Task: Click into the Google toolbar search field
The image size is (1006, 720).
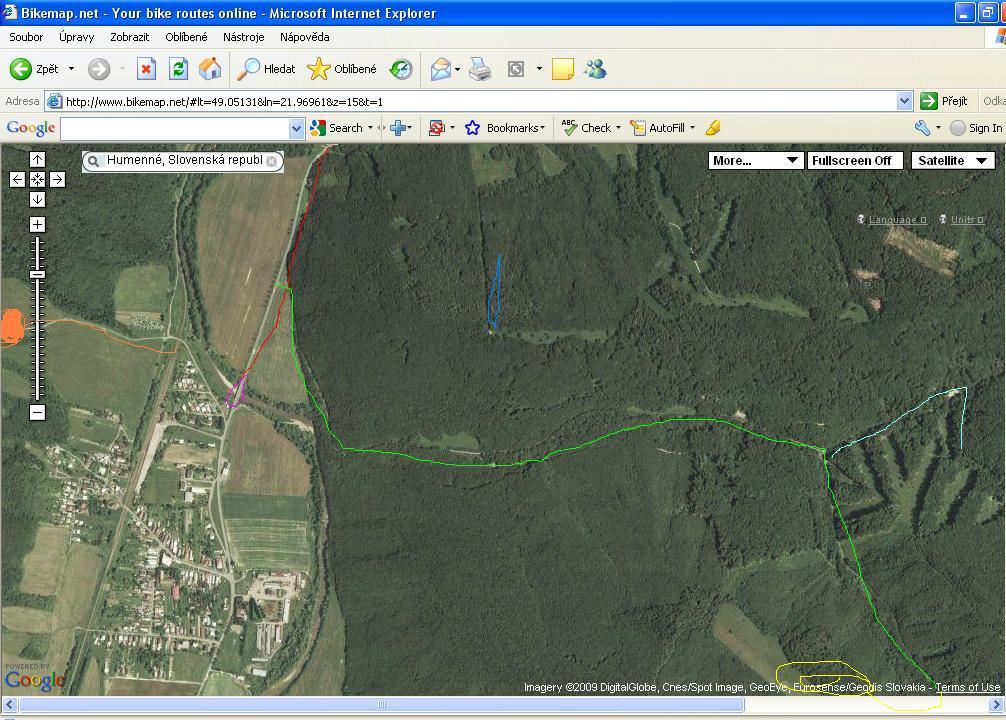Action: tap(175, 128)
